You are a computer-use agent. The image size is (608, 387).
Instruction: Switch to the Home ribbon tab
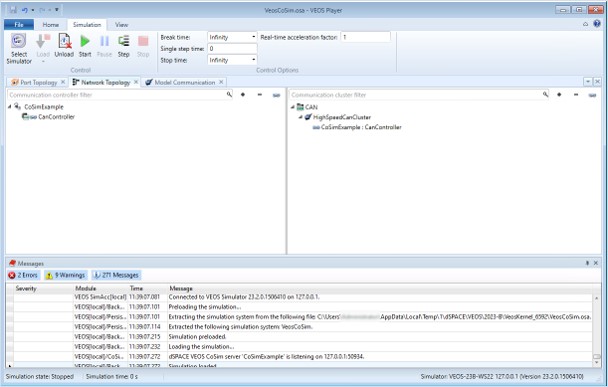point(51,24)
